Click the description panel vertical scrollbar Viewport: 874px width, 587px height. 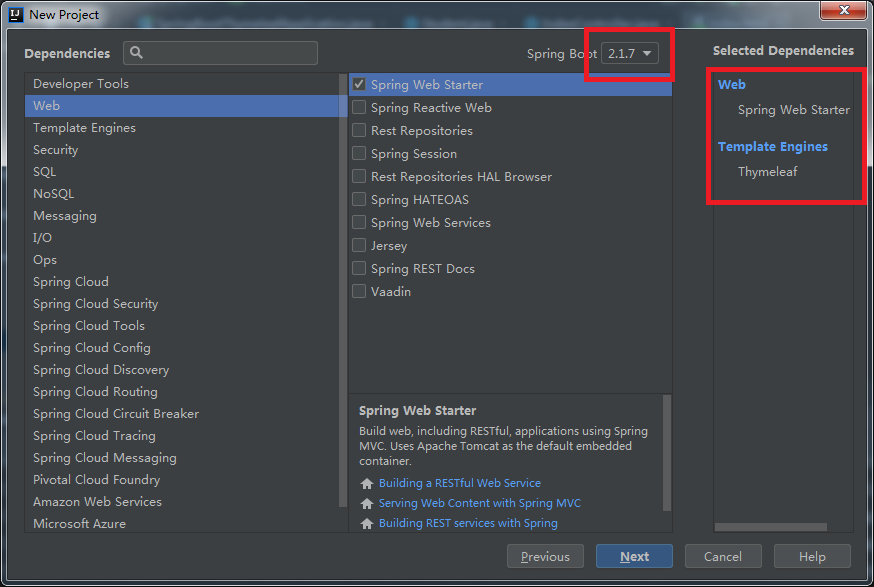coord(667,453)
